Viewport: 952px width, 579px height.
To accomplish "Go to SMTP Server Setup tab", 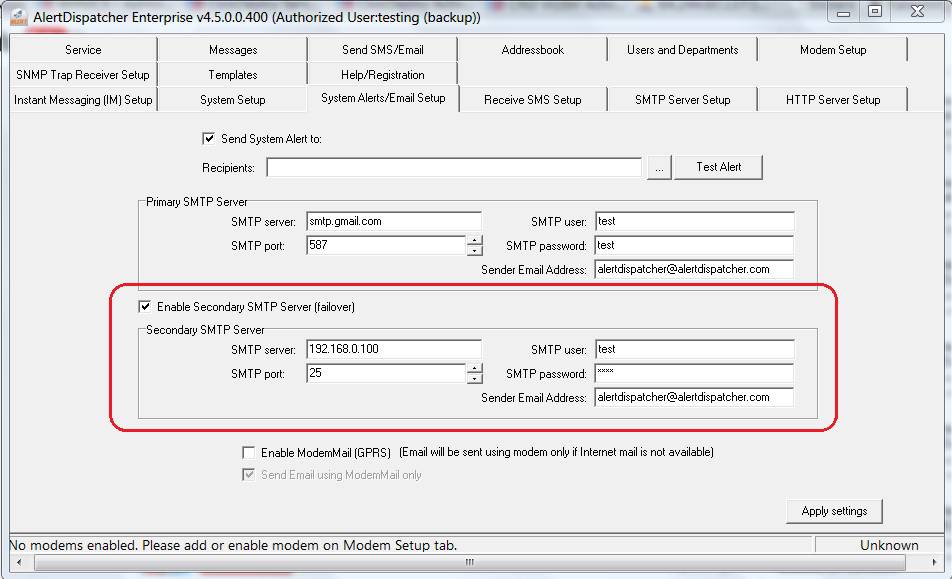I will coord(682,100).
